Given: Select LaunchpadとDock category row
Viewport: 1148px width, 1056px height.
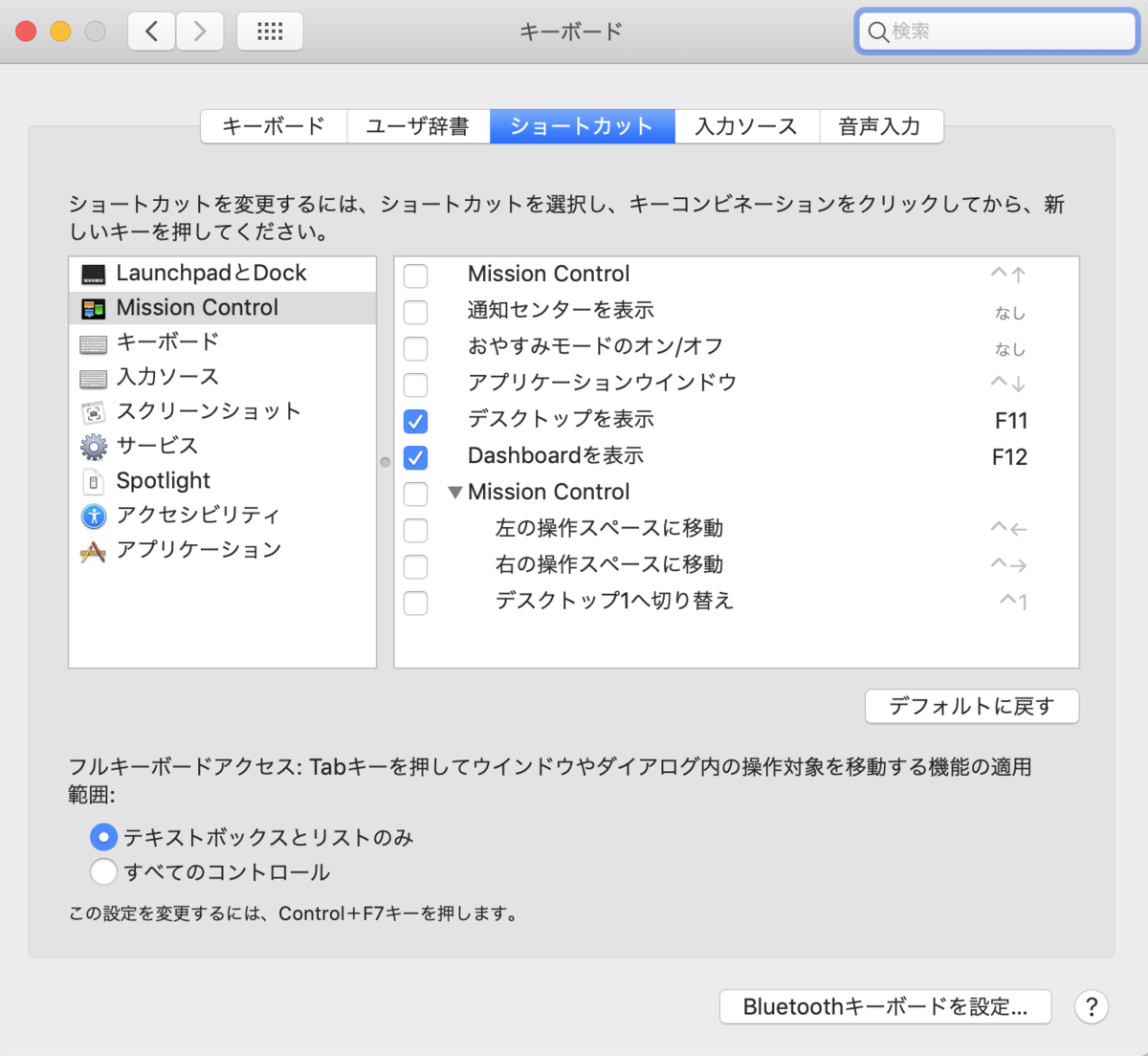Looking at the screenshot, I should [x=223, y=274].
